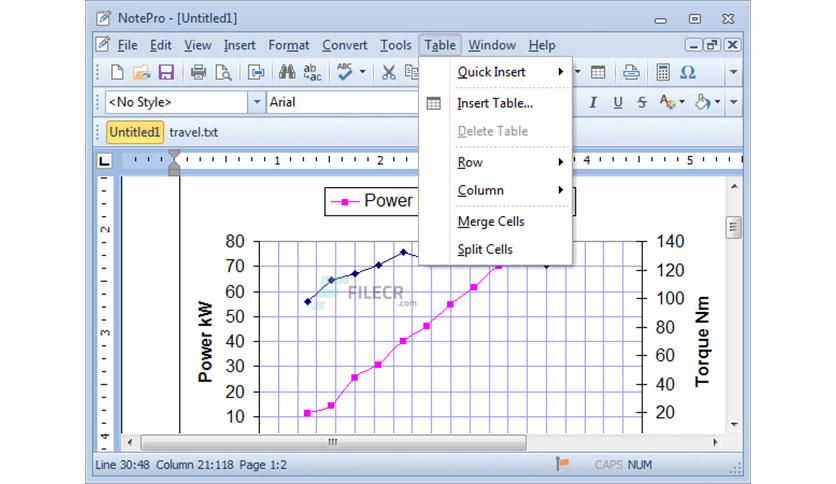836x484 pixels.
Task: Cut selection with the scissors icon
Action: [389, 72]
